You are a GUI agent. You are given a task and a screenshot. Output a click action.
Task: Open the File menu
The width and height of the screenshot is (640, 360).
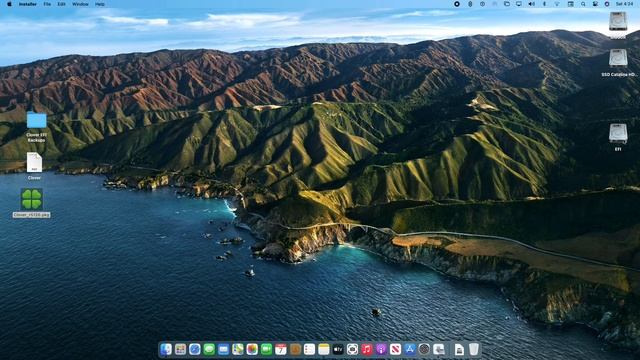click(x=47, y=4)
